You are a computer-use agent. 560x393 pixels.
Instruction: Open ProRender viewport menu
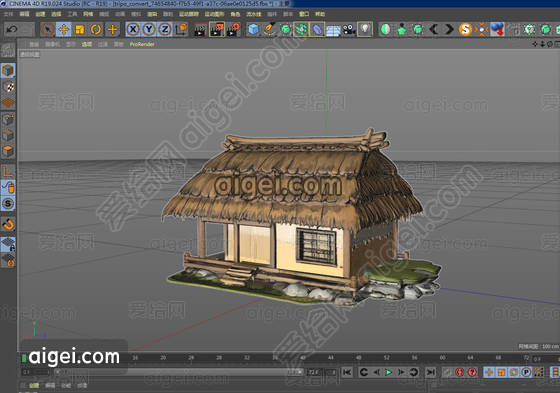tap(142, 44)
